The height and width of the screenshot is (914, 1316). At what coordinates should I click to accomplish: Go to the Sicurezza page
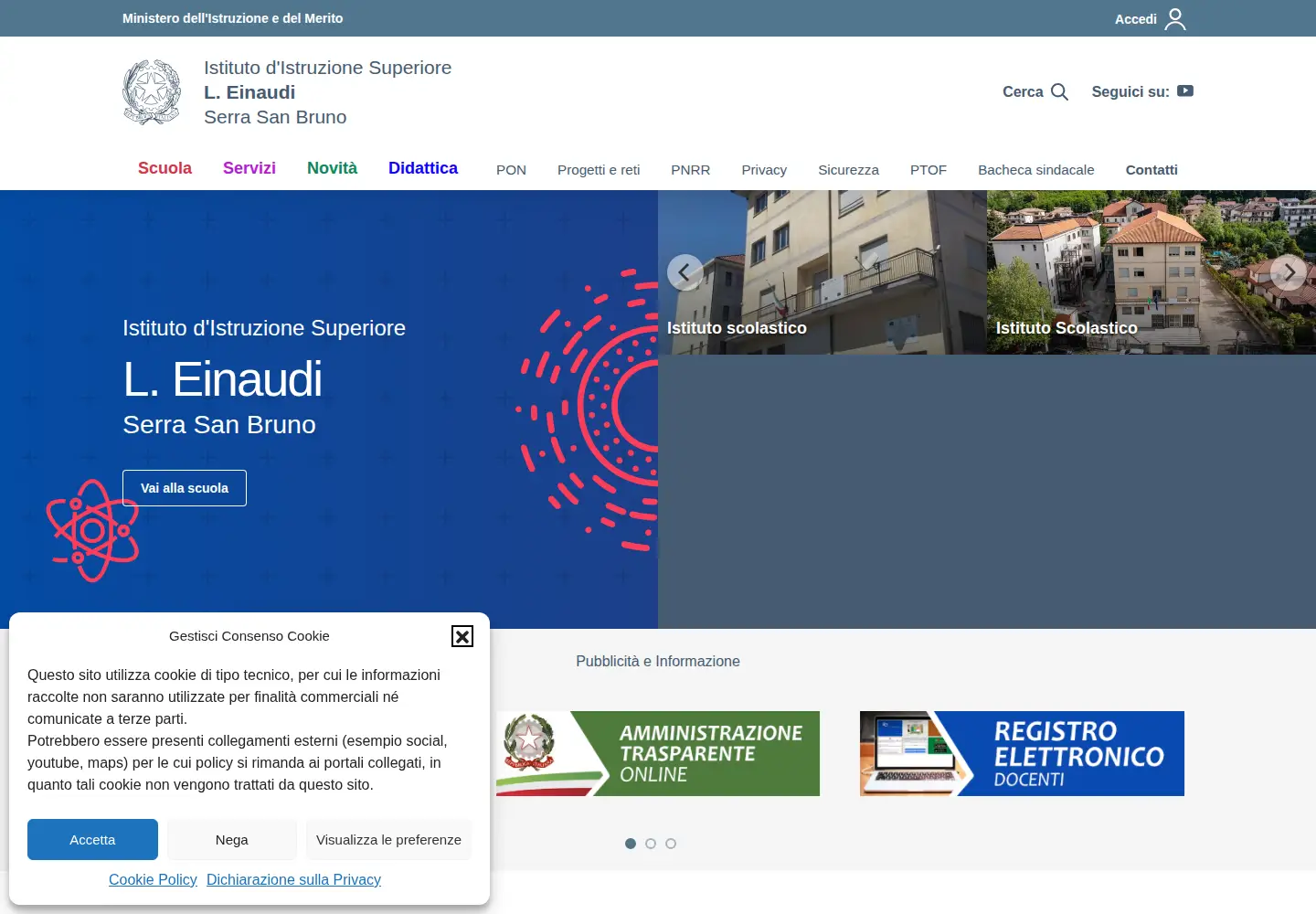pos(848,170)
